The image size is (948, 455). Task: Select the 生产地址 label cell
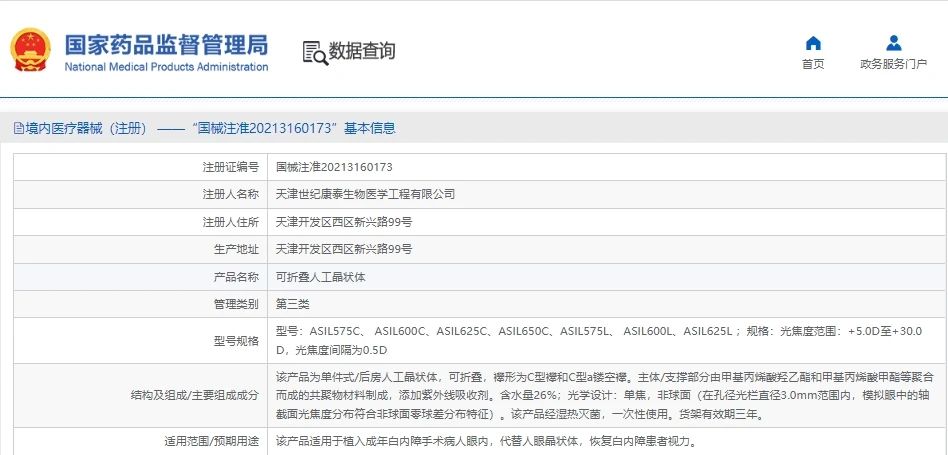(140, 250)
